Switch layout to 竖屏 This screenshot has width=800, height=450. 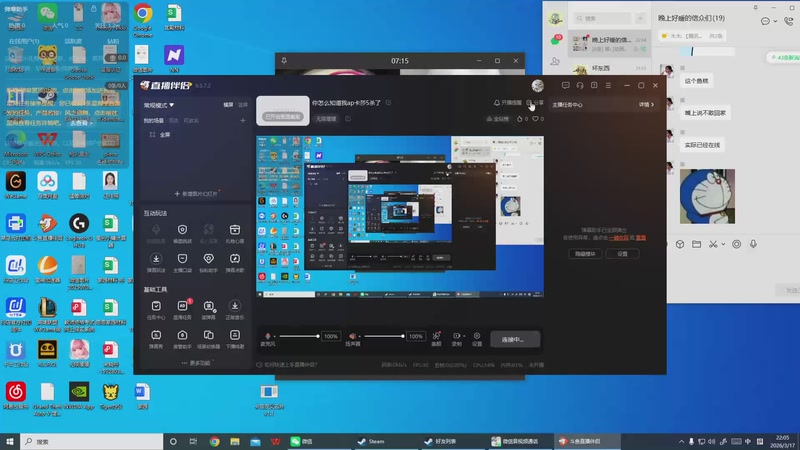tap(243, 105)
